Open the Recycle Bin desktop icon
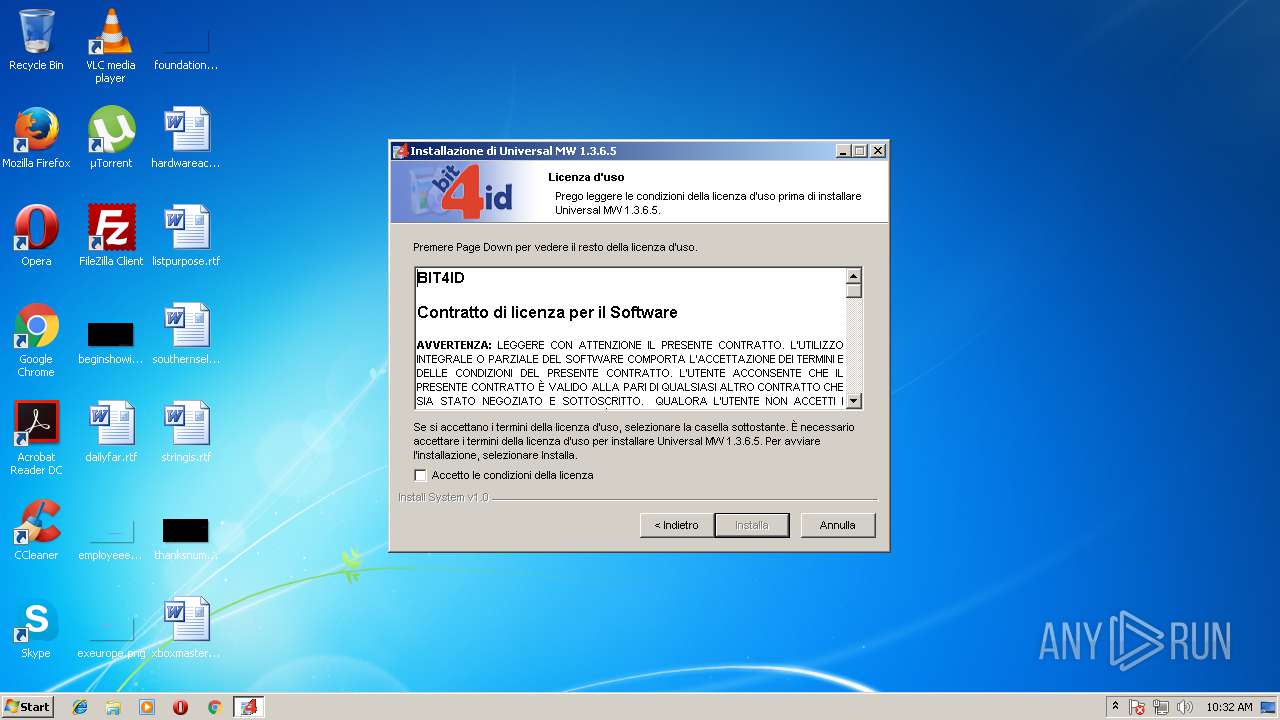 click(36, 40)
